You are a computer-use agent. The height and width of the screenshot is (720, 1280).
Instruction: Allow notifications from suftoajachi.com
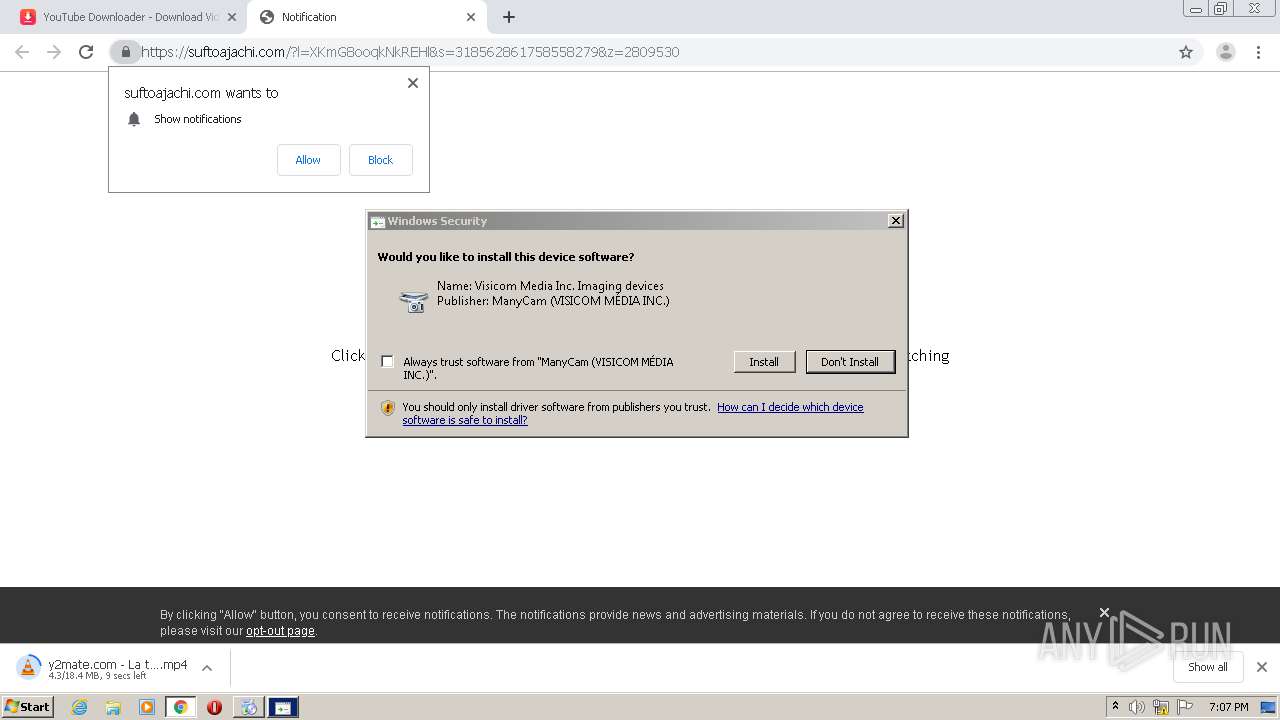pyautogui.click(x=308, y=160)
